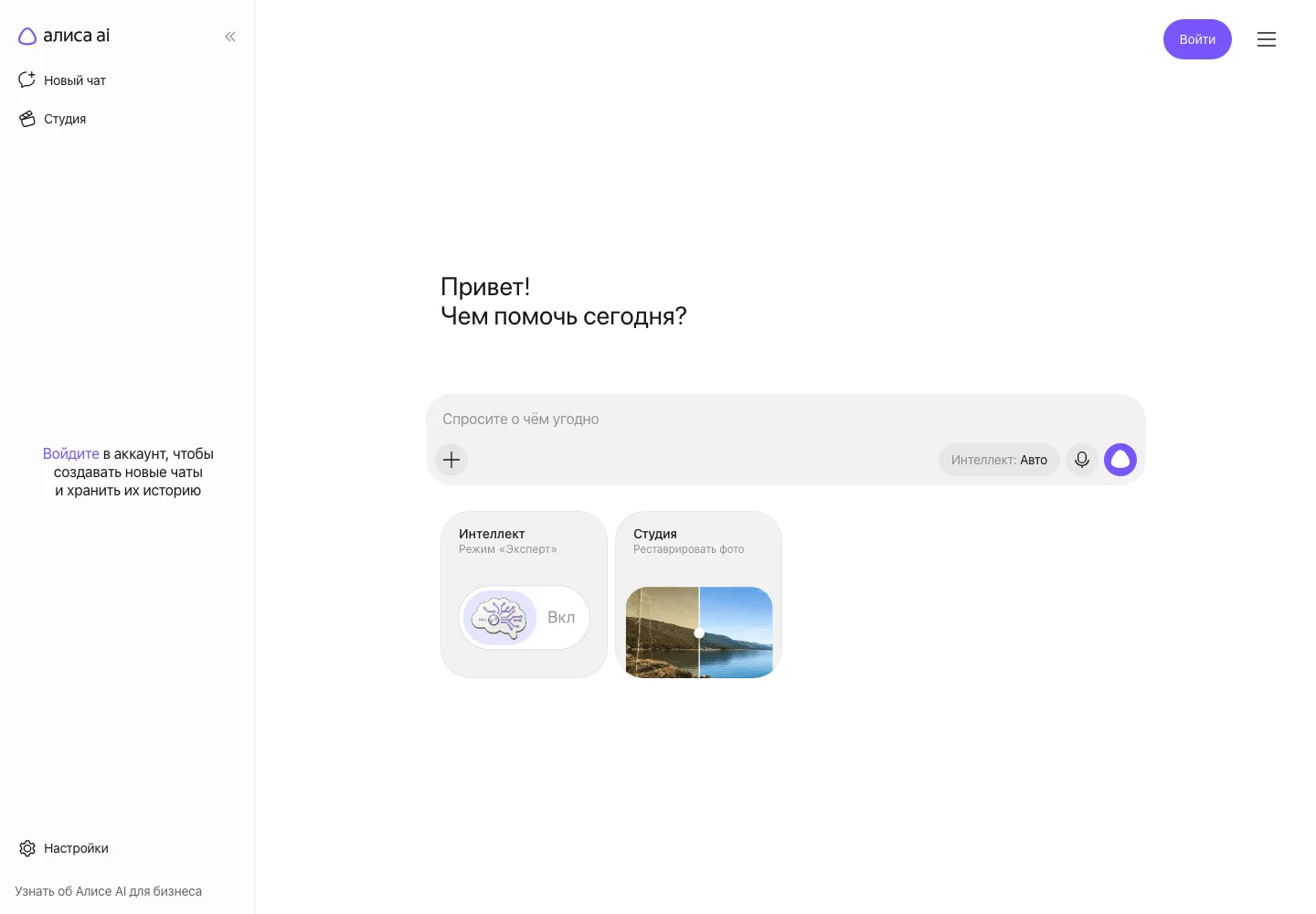Click the Студия clapperboard icon

pos(27,119)
